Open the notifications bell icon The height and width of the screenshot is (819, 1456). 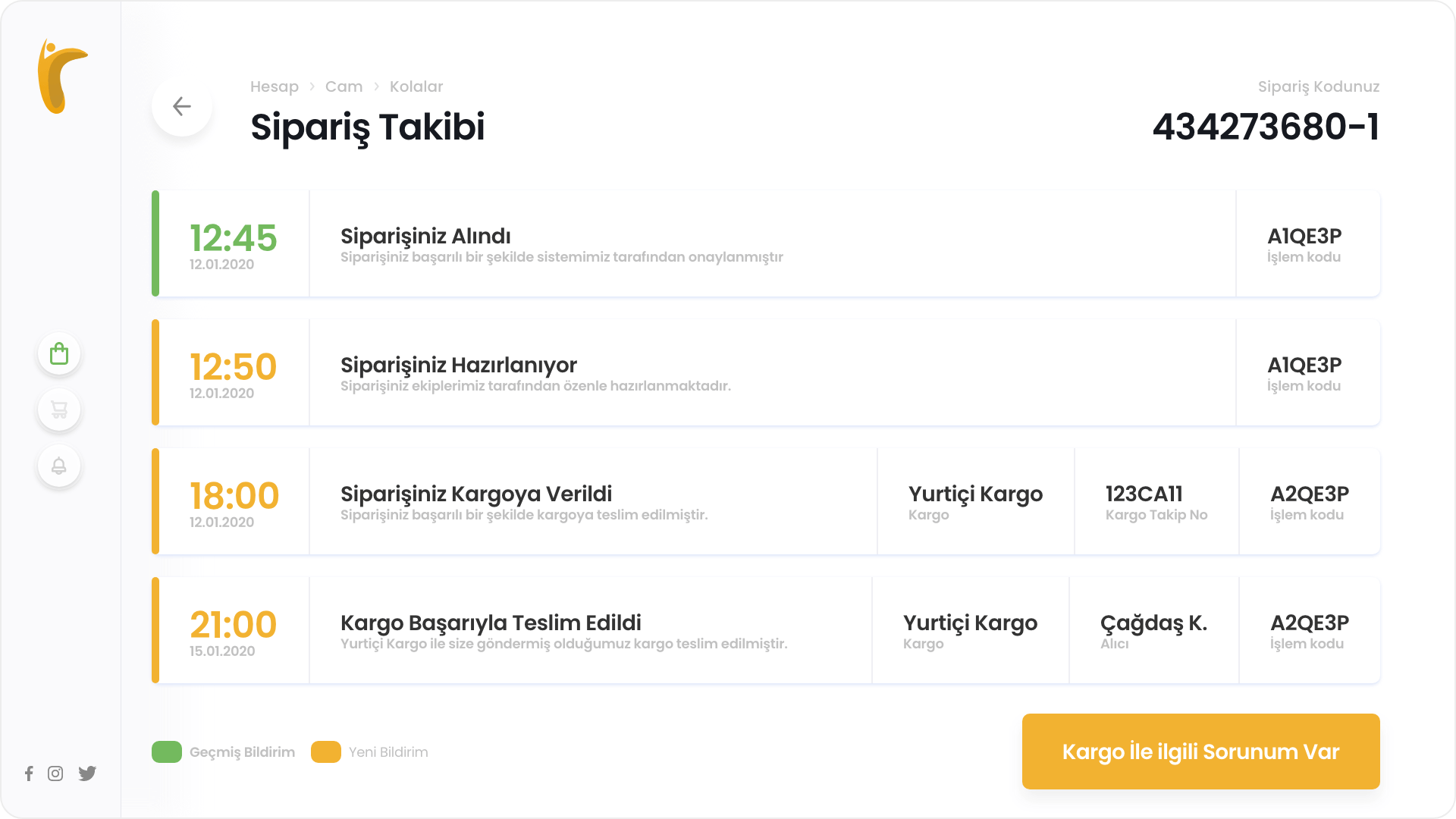tap(59, 466)
